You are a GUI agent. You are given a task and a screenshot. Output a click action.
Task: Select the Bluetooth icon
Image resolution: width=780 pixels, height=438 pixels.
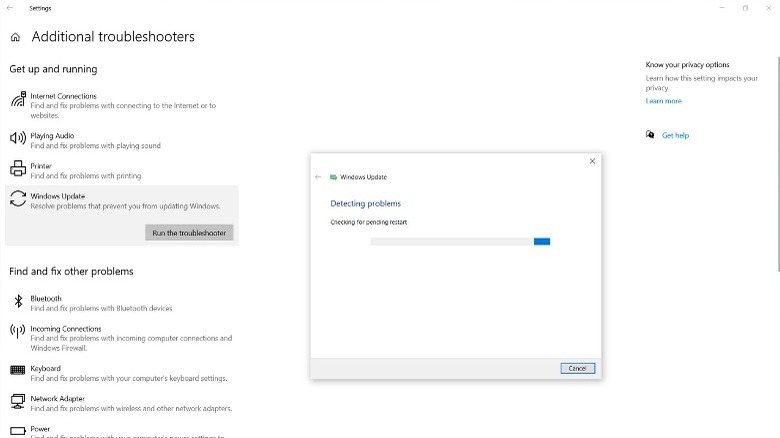[x=18, y=302]
